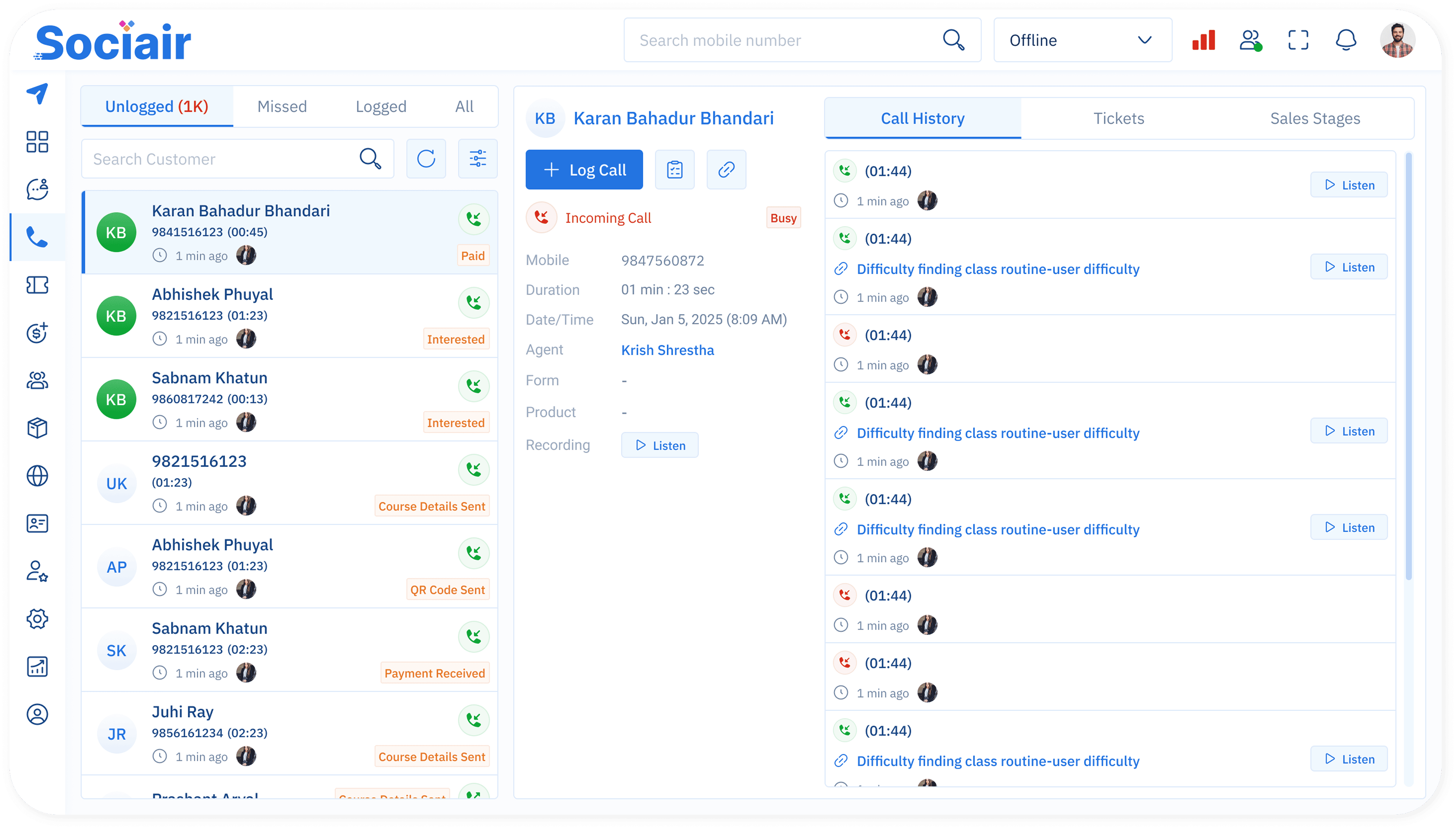The width and height of the screenshot is (1456, 829).
Task: Focus the Search mobile number field
Action: coord(786,41)
